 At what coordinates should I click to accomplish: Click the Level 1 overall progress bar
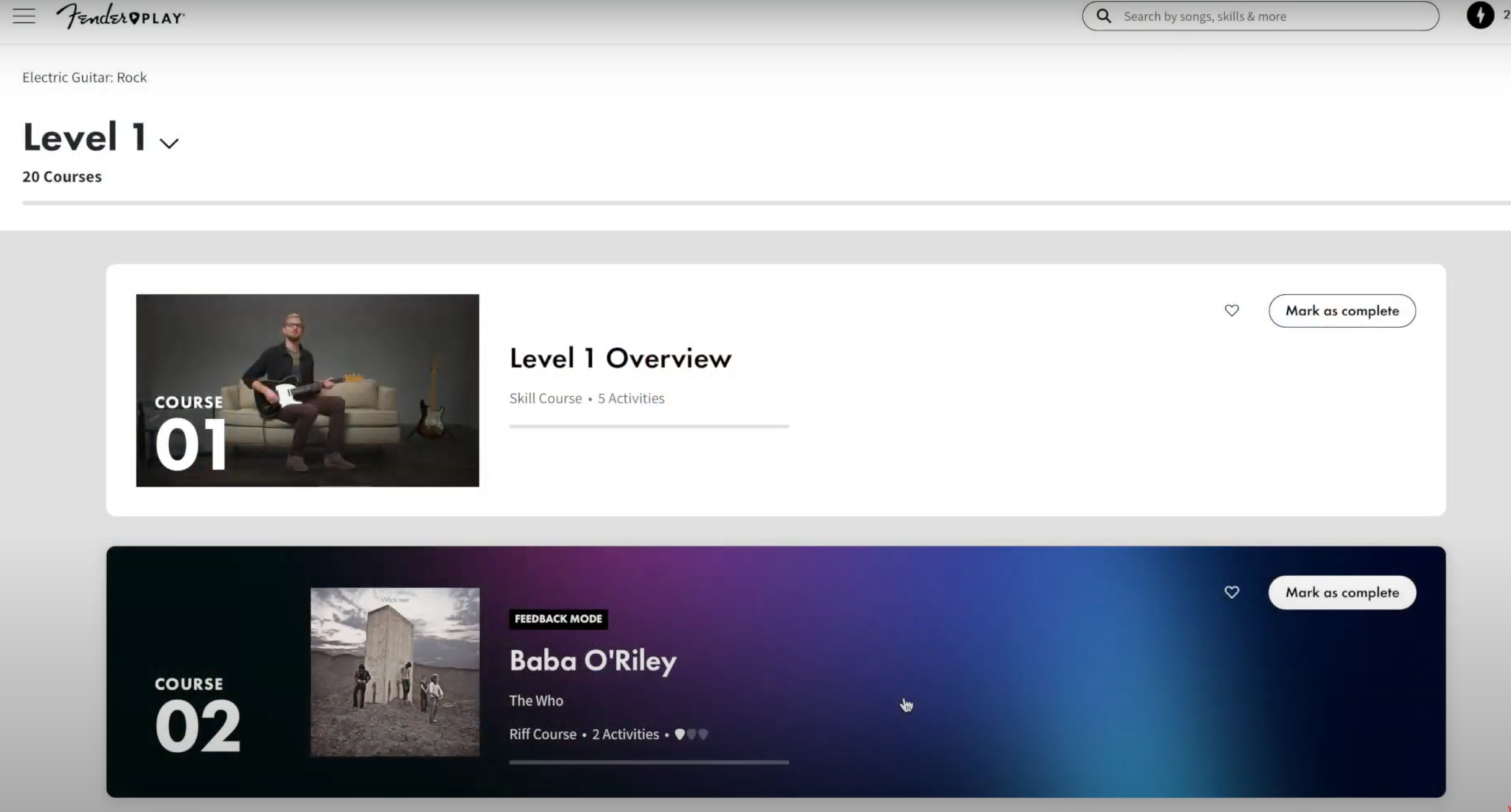click(766, 204)
